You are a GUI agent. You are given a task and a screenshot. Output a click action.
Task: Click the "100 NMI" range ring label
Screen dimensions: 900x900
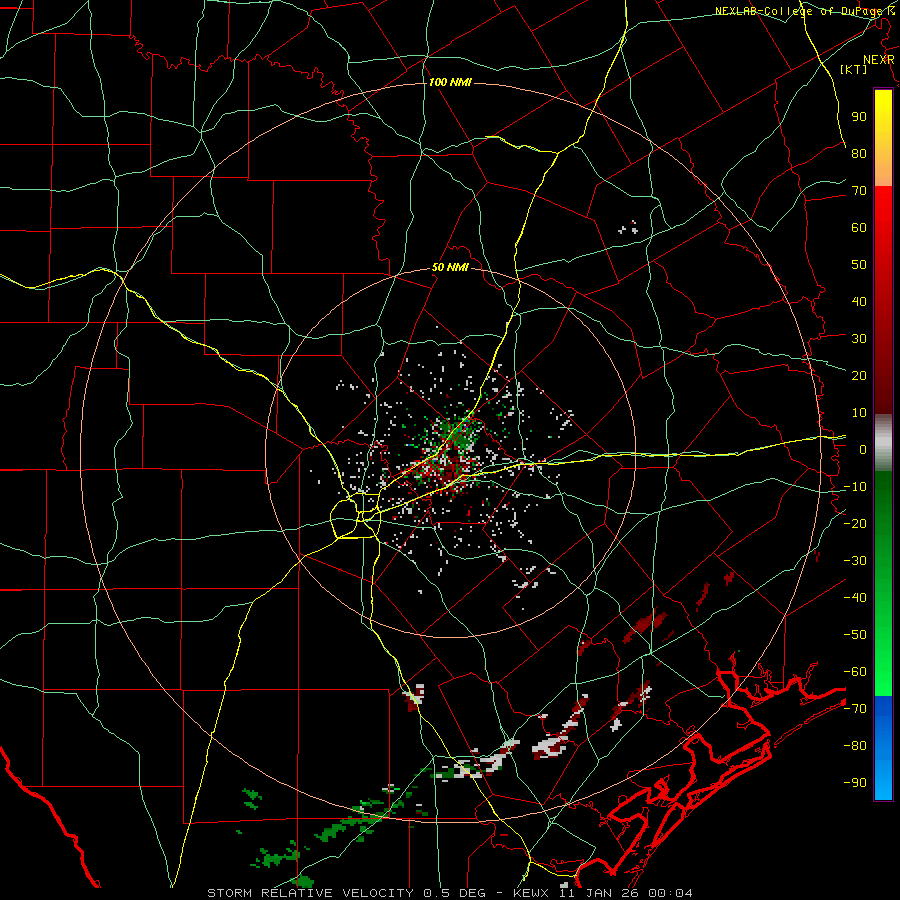(450, 83)
